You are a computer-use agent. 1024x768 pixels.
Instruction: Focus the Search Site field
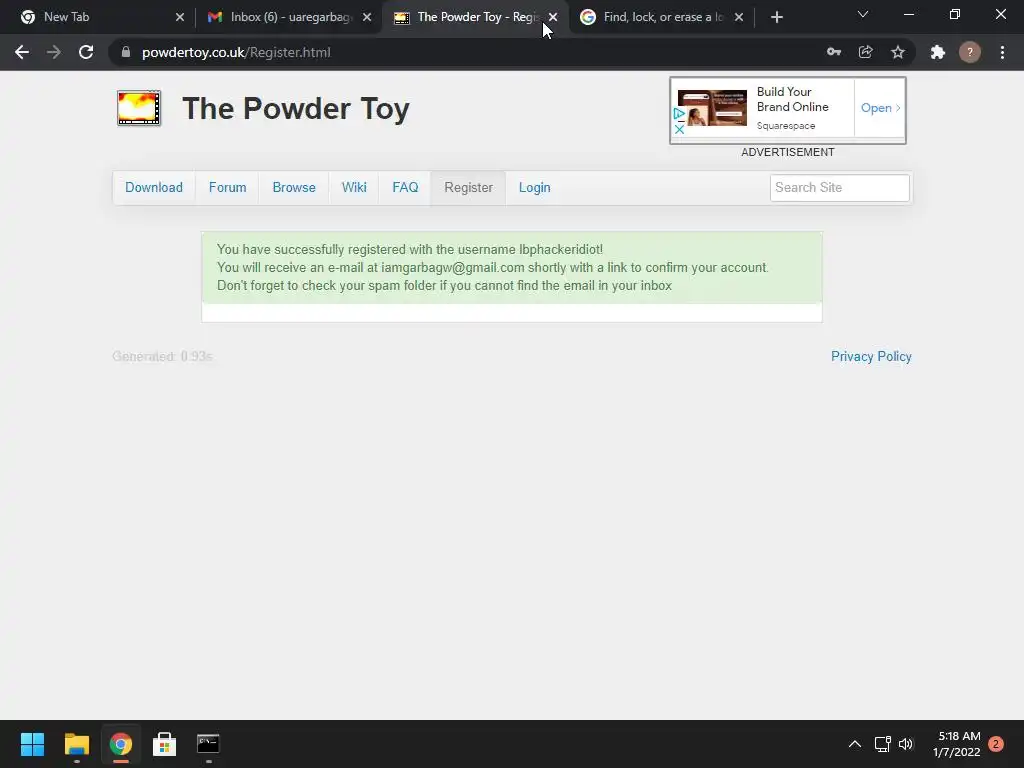coord(839,187)
